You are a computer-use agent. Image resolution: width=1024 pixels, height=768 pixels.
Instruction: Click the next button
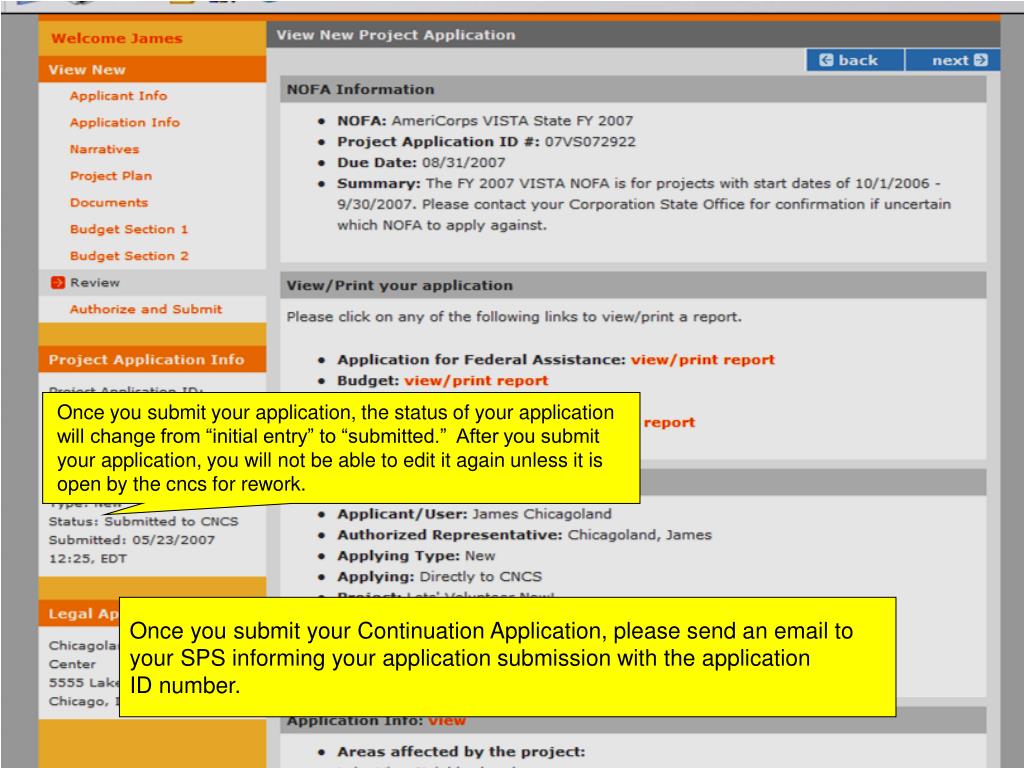[x=953, y=60]
